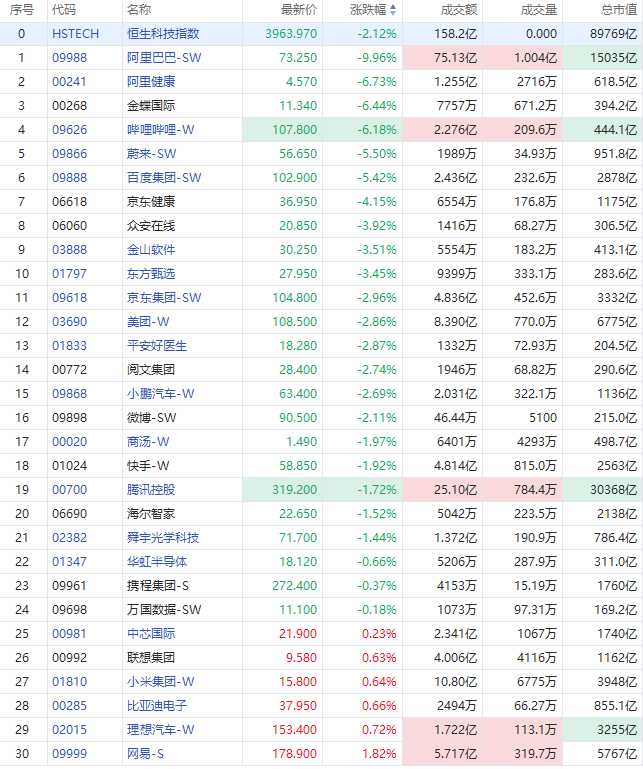The height and width of the screenshot is (769, 643).
Task: Open stock code 00700 link
Action: [x=69, y=490]
